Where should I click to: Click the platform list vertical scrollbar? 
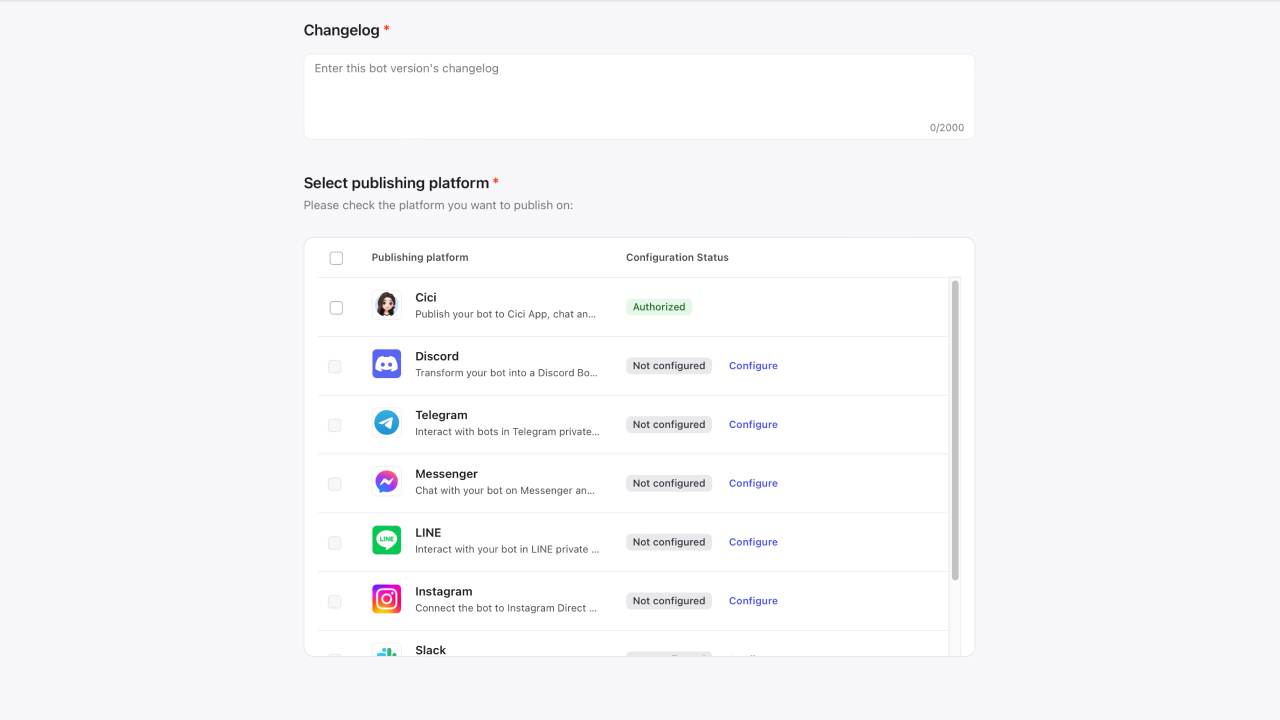pyautogui.click(x=955, y=430)
